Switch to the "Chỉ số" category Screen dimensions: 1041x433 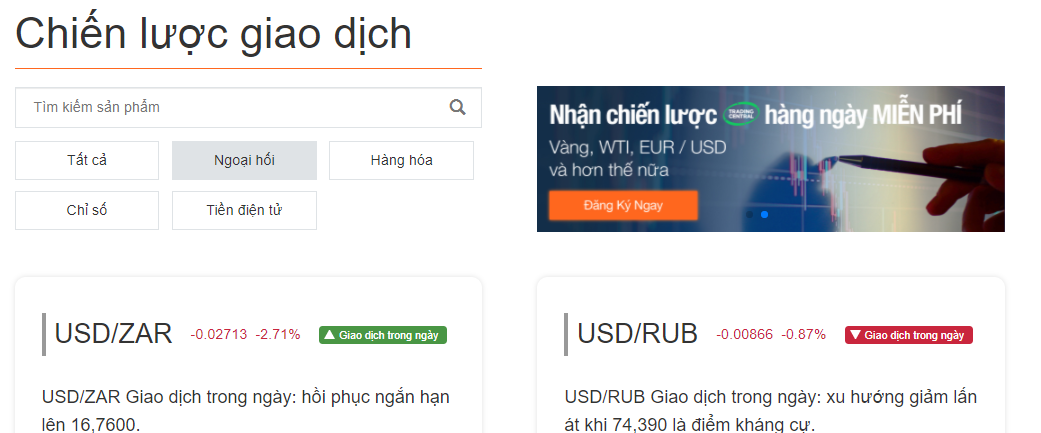point(87,211)
